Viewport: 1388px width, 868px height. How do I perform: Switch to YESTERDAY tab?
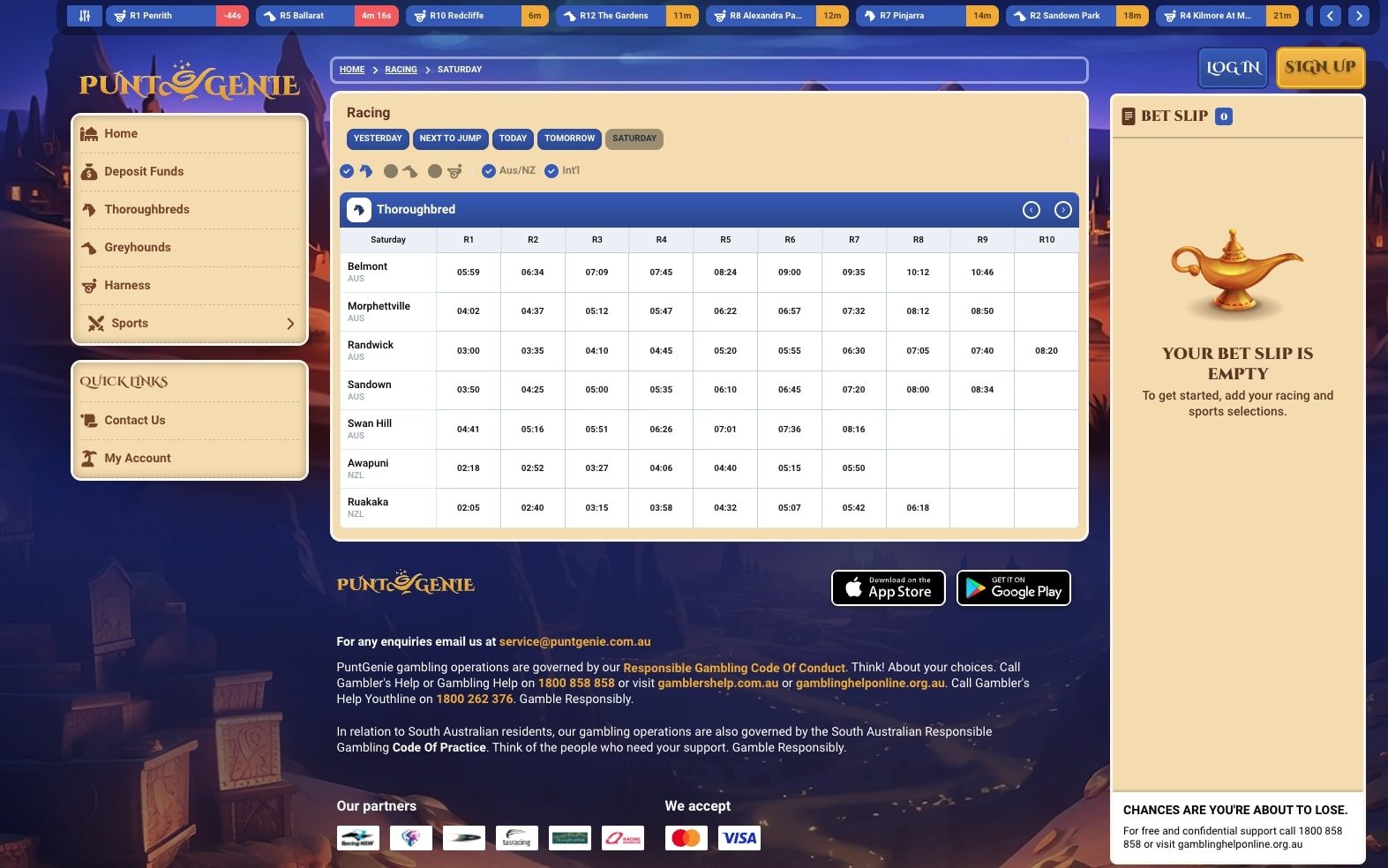click(378, 138)
